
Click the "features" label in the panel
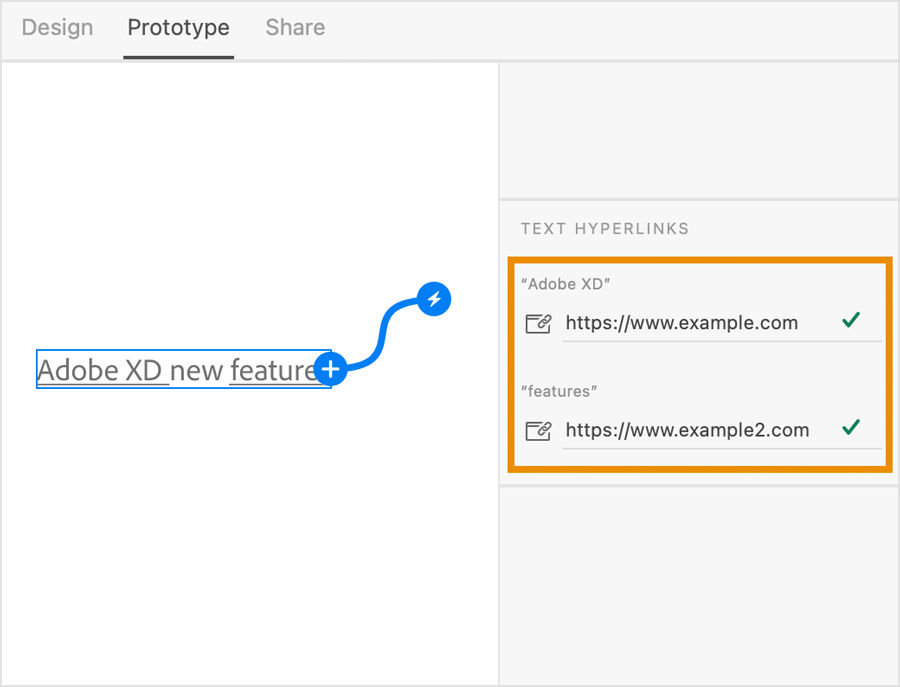tap(559, 391)
